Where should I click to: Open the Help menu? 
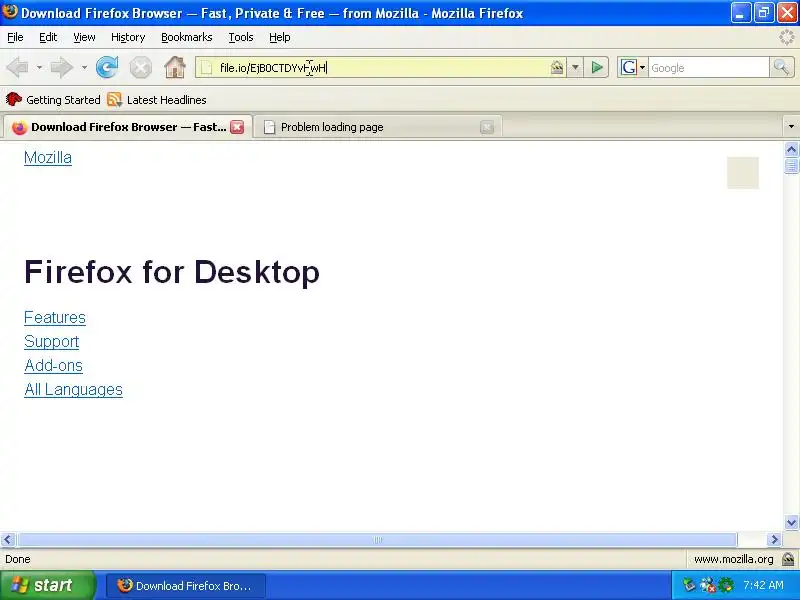[280, 37]
